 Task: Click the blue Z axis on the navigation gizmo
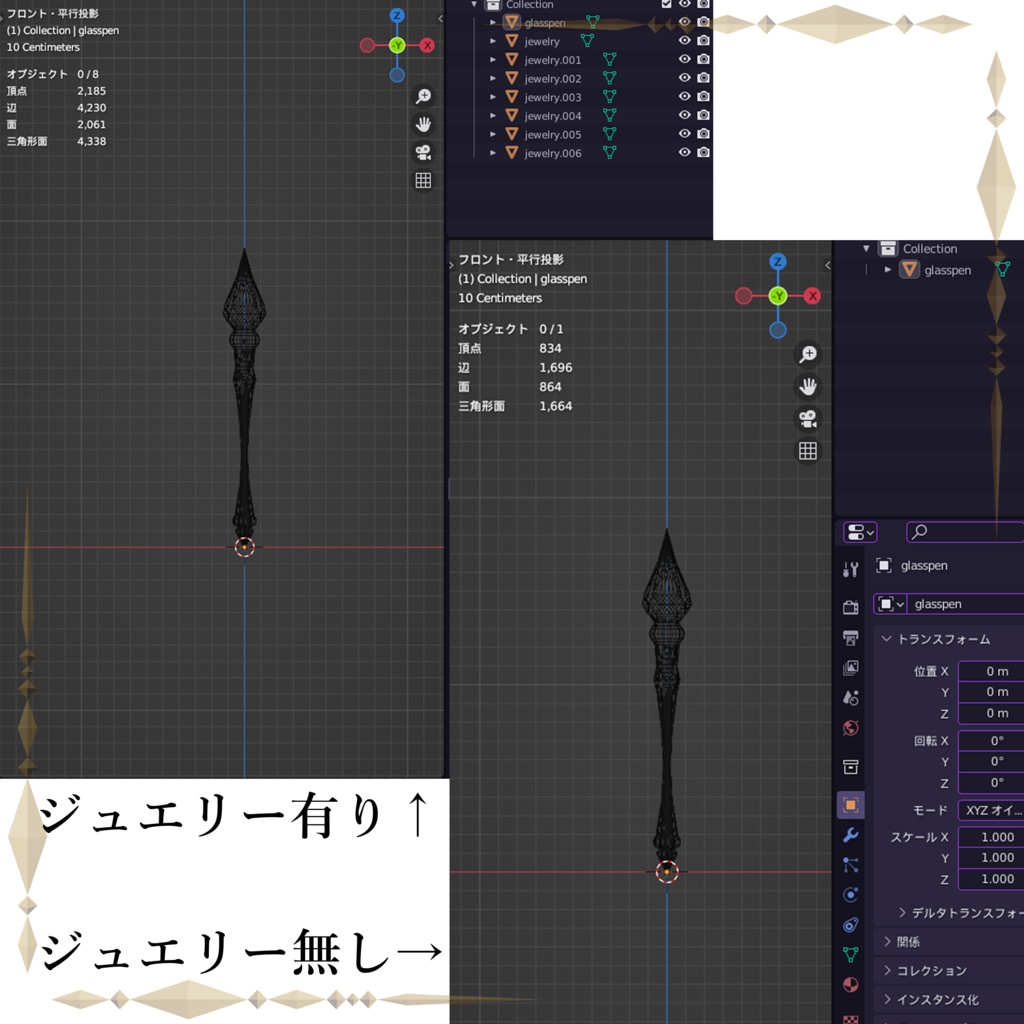click(778, 260)
